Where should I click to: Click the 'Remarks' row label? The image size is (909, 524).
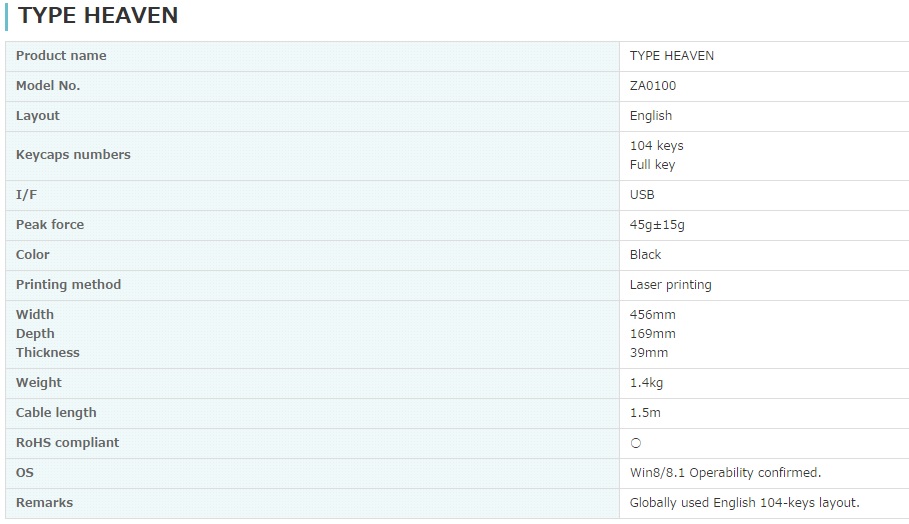coord(44,503)
